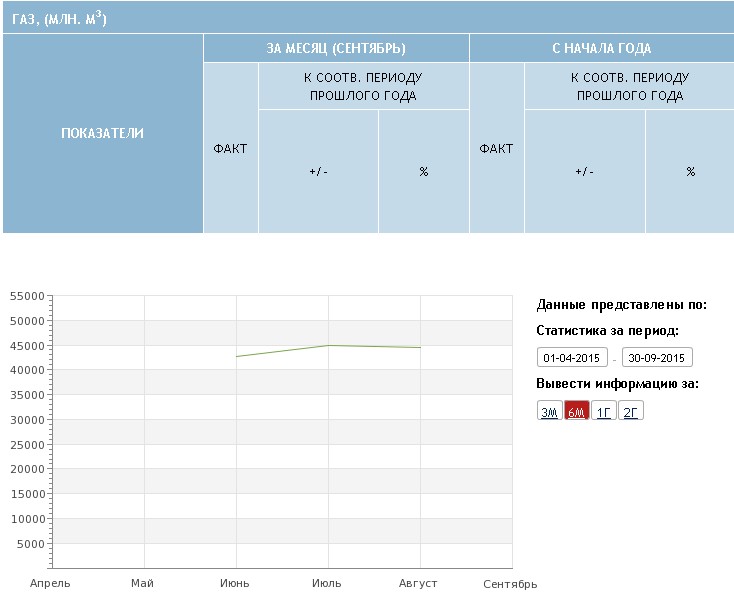Click the Июль label on chart axis
The image size is (734, 592).
click(x=327, y=583)
